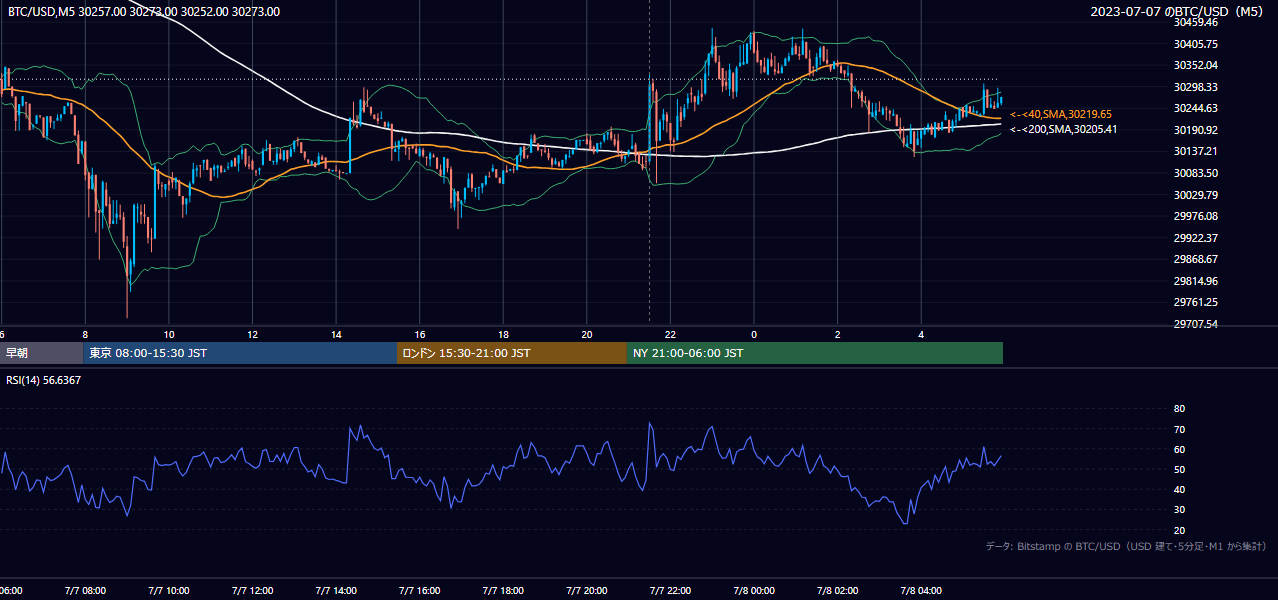The width and height of the screenshot is (1278, 600).
Task: Click the 7/7 14:00 time axis label
Action: pyautogui.click(x=336, y=591)
